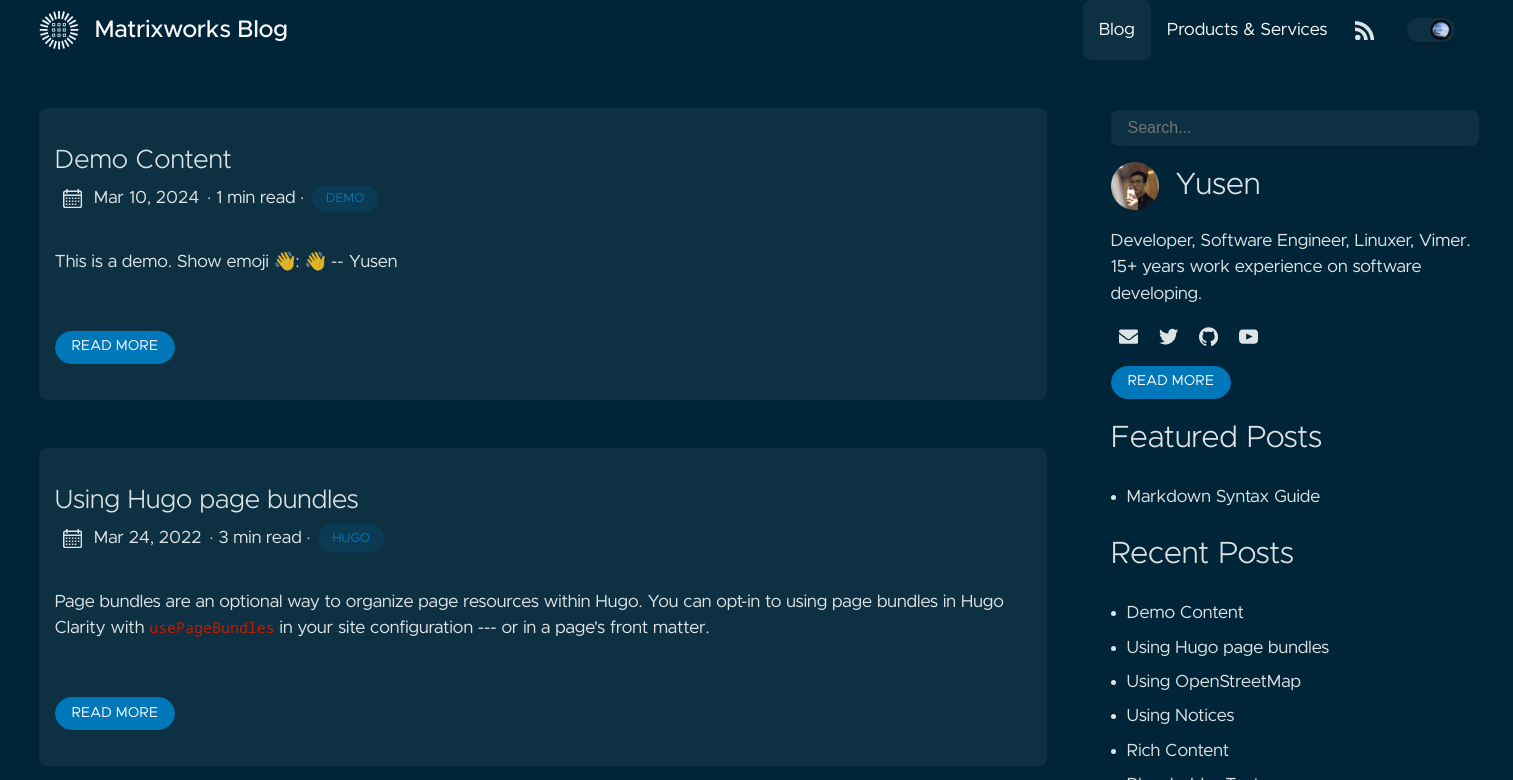Open the Demo Content post title
The width and height of the screenshot is (1513, 780).
(x=143, y=160)
